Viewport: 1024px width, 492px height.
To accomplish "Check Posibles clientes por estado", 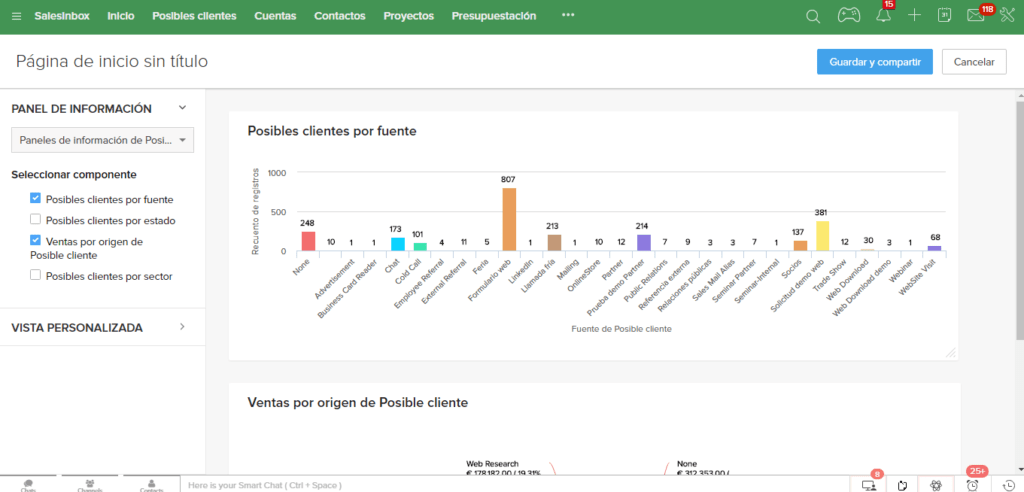I will pyautogui.click(x=35, y=219).
